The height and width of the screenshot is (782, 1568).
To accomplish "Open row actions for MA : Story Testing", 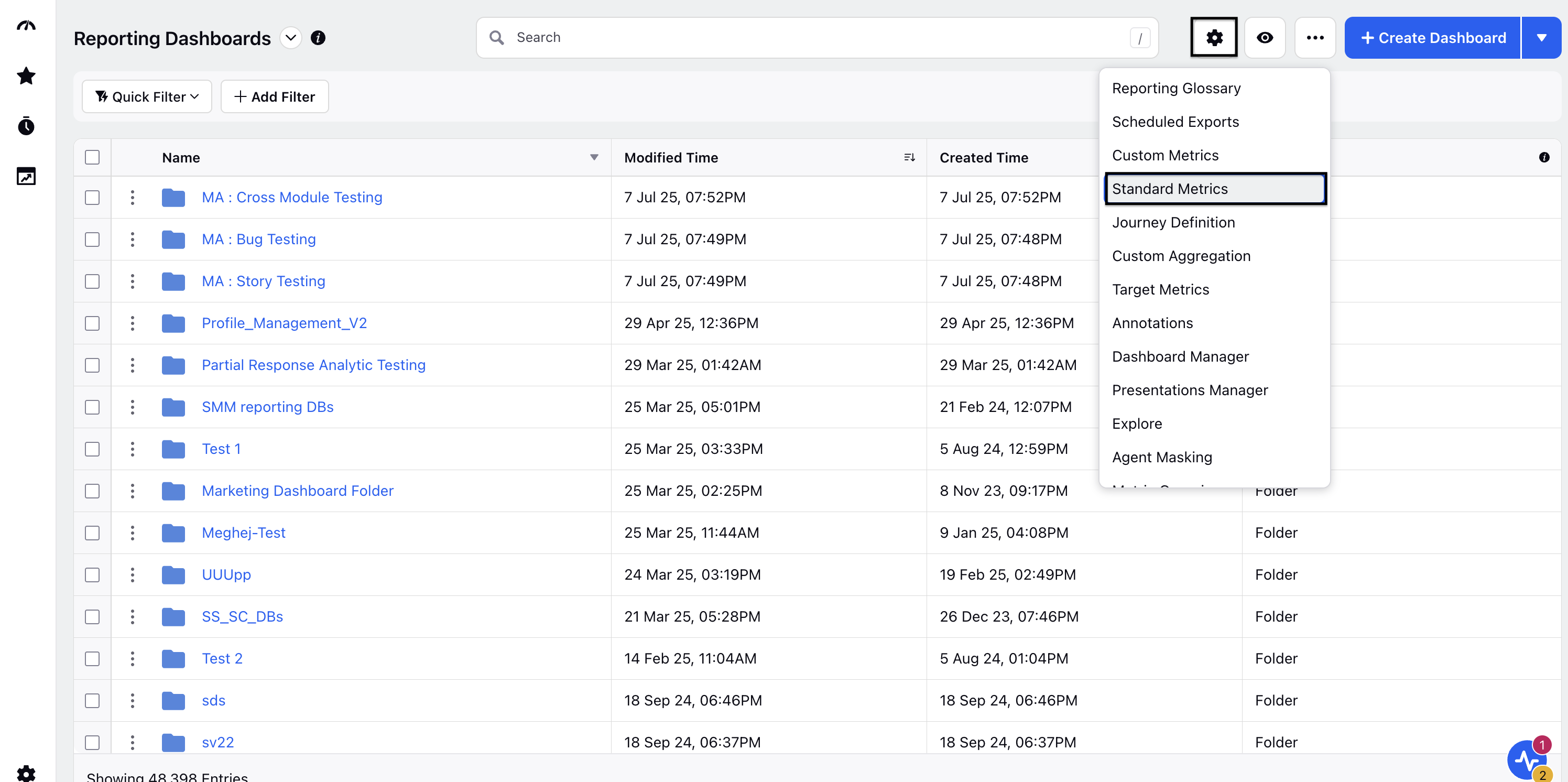I will click(x=132, y=281).
